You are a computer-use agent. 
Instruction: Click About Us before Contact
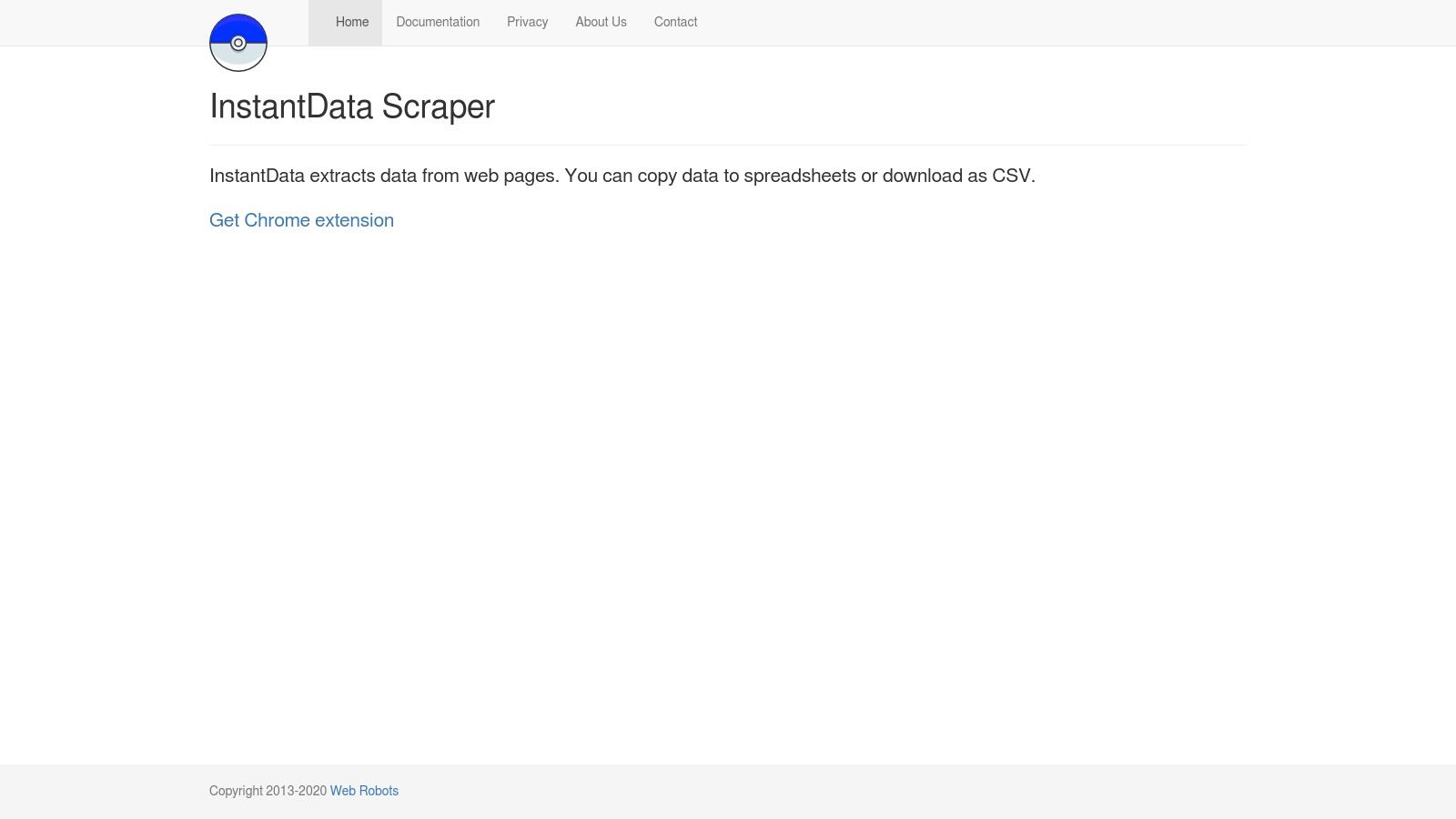[x=601, y=22]
